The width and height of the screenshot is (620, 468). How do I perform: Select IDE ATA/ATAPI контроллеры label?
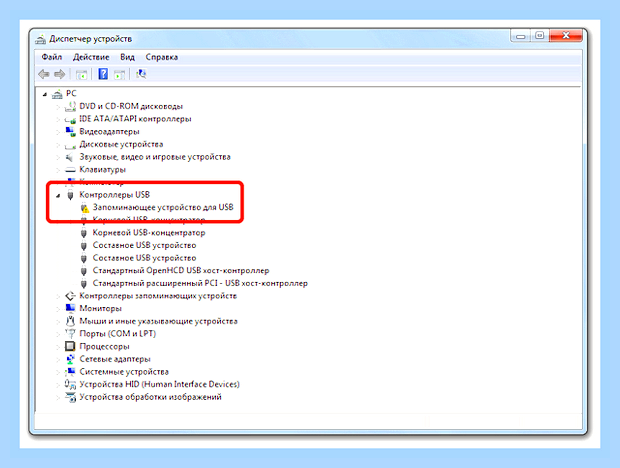(135, 119)
